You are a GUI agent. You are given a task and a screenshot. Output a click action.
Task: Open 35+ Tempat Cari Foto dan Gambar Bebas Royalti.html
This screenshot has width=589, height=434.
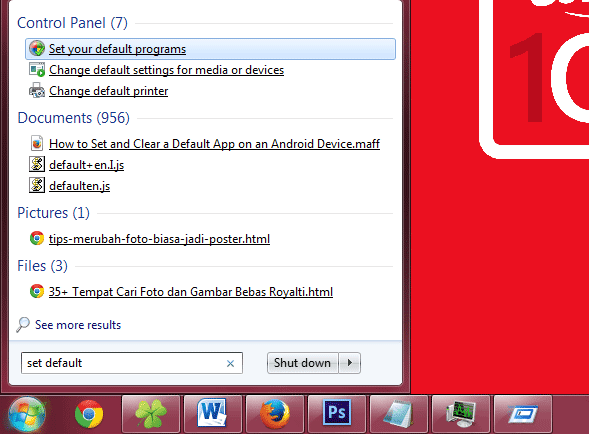pyautogui.click(x=191, y=292)
